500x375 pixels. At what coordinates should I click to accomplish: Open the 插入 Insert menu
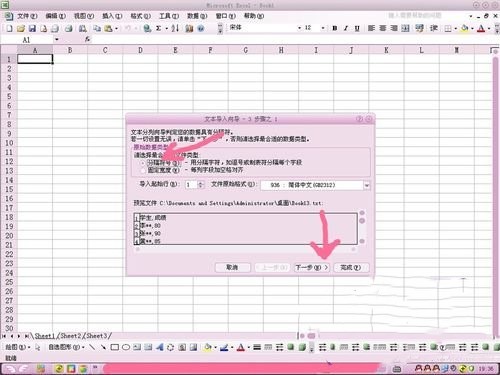point(112,16)
